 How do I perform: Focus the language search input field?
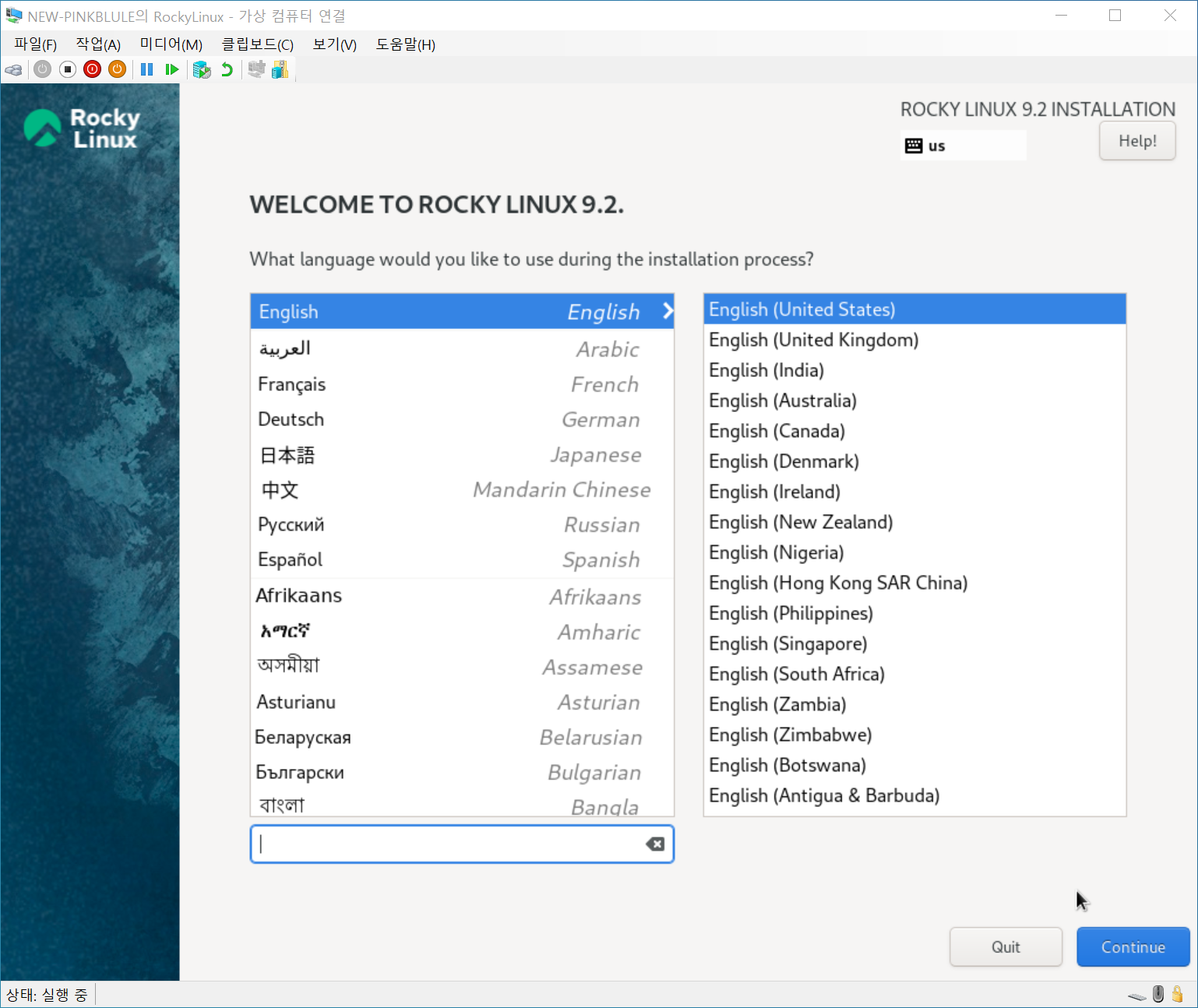click(x=462, y=844)
